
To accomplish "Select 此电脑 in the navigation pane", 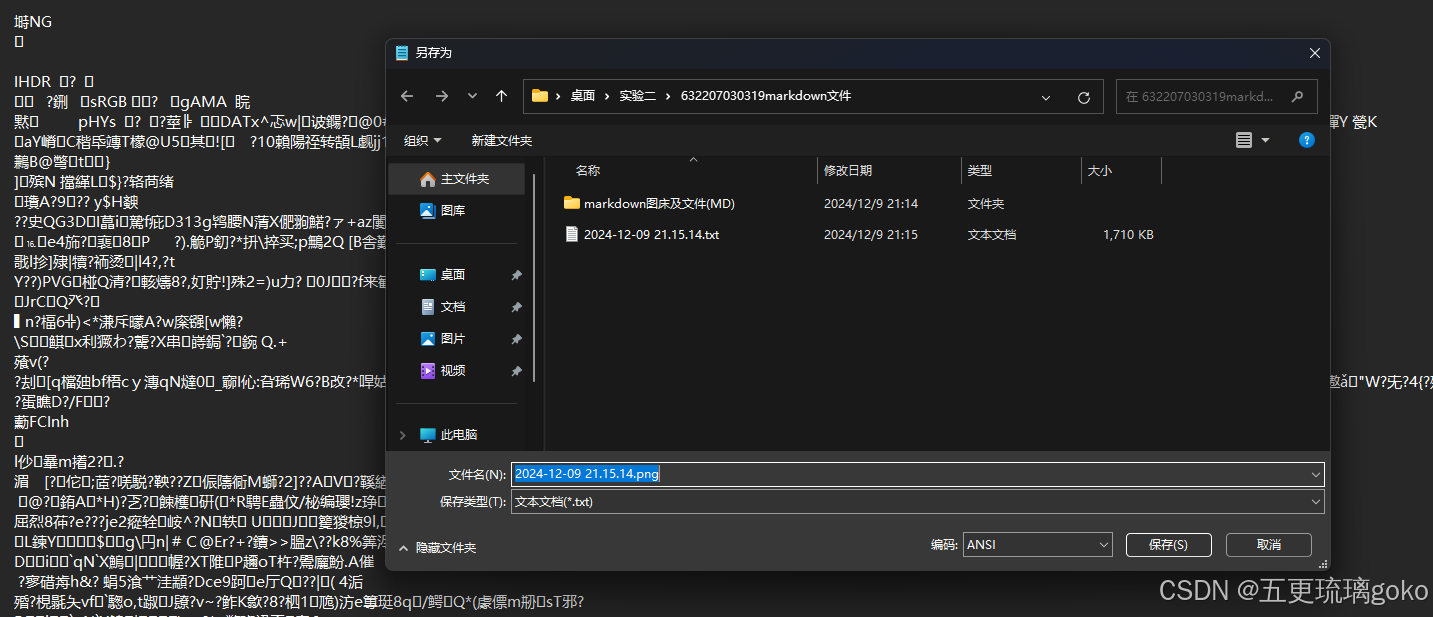I will (x=459, y=435).
